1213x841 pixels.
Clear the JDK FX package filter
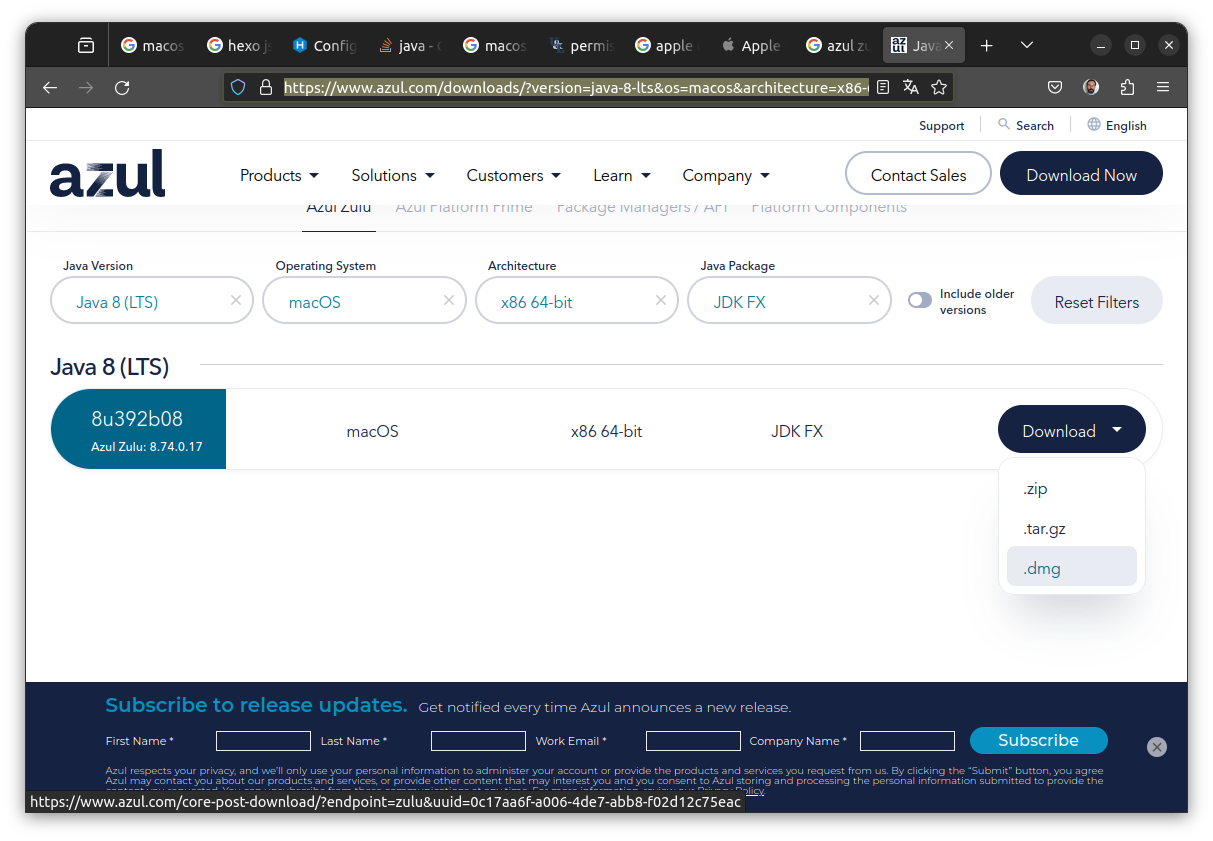tap(874, 300)
